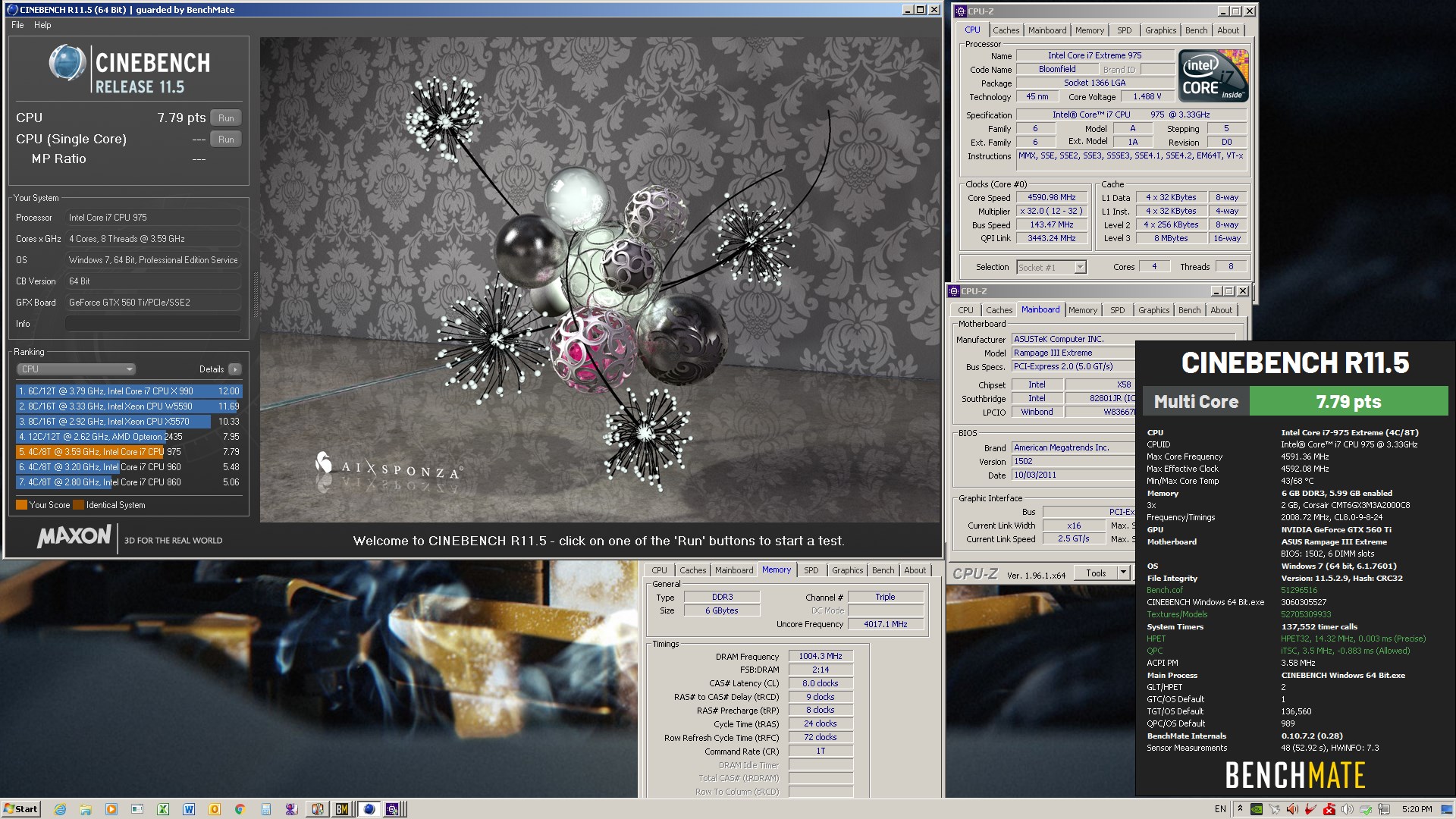Switch to the BenchMate taskbar button
The image size is (1456, 819).
(342, 809)
